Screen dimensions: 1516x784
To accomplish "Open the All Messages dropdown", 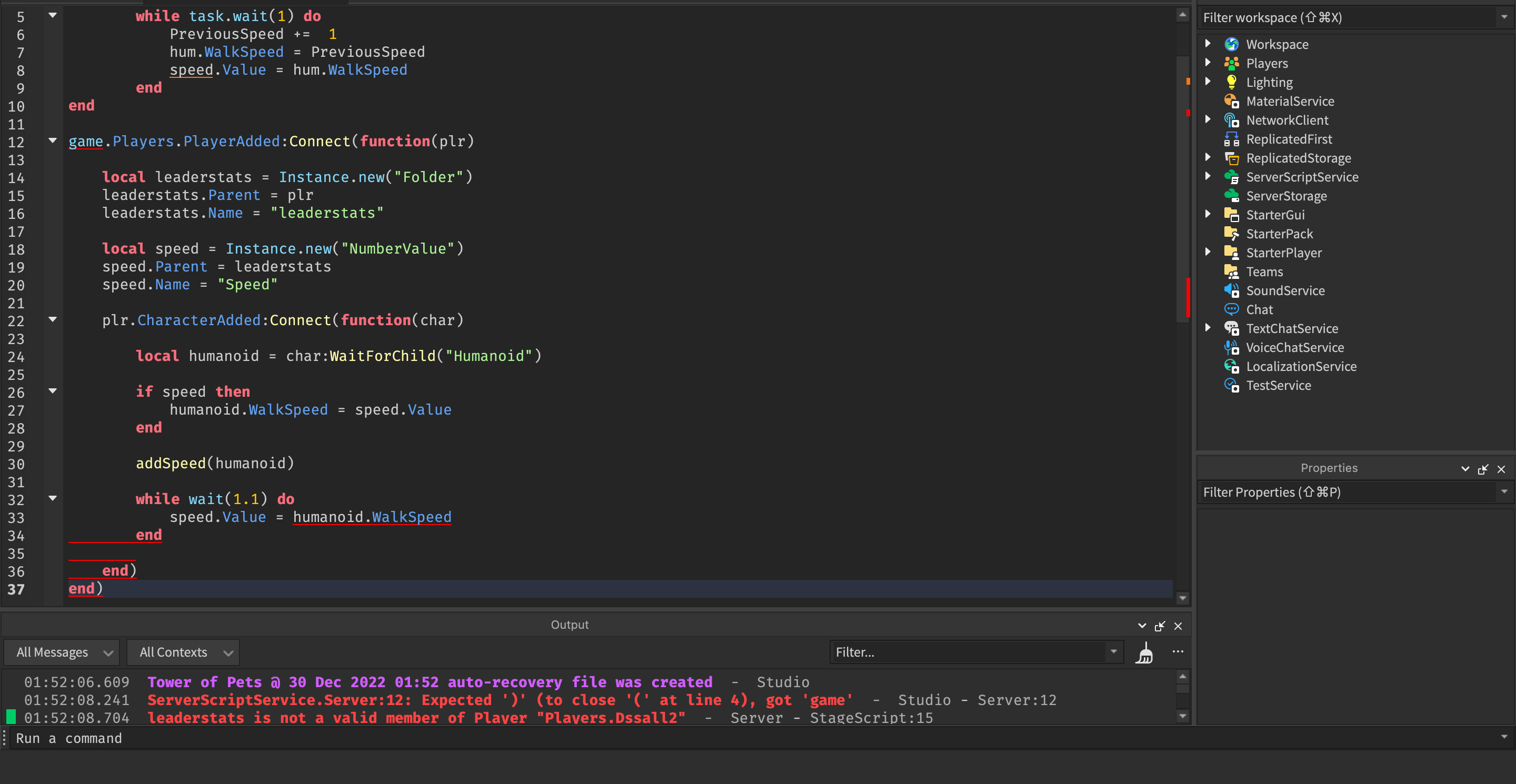I will click(x=62, y=652).
